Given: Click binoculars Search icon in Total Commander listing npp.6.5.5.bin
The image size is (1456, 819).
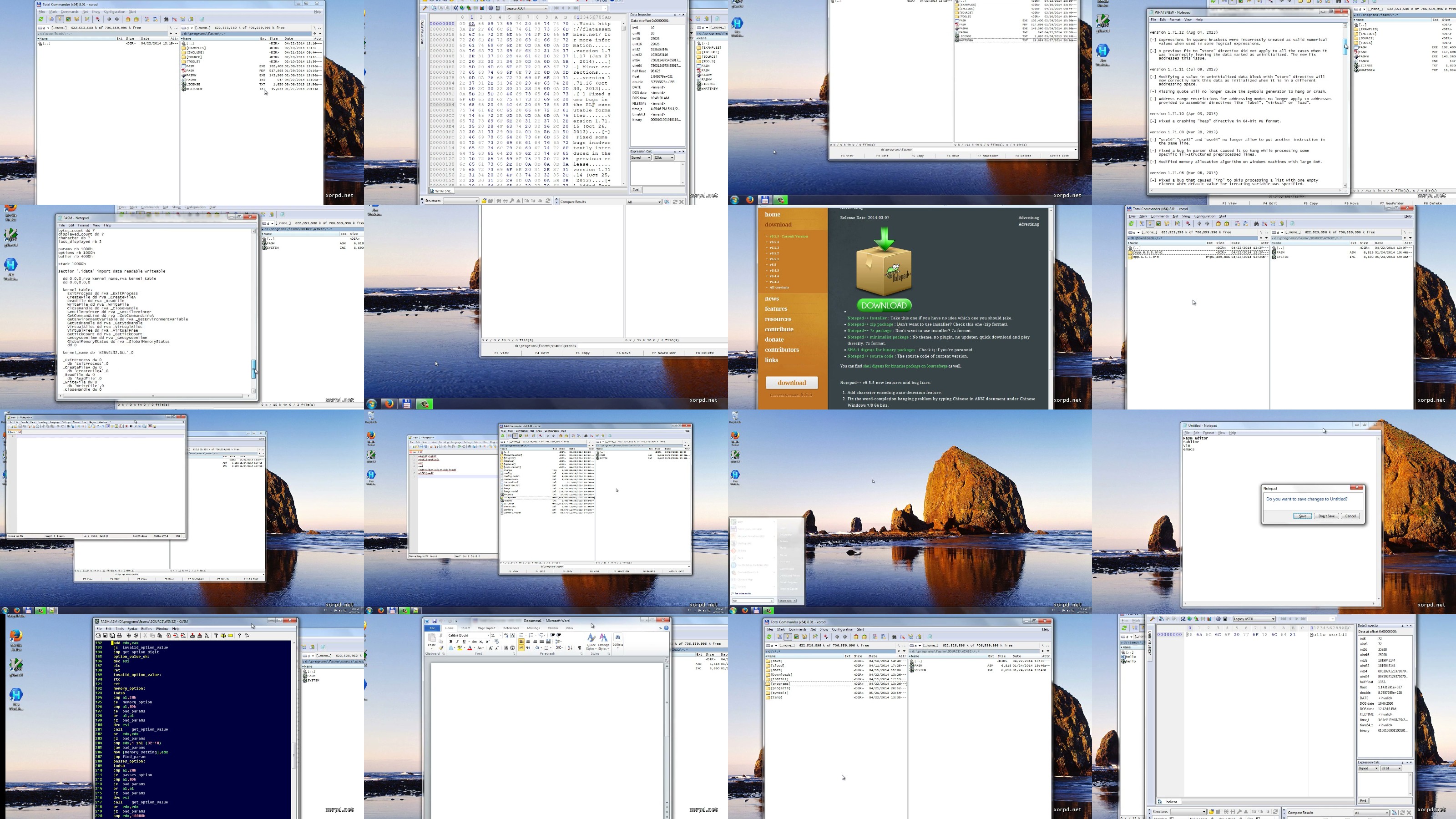Looking at the screenshot, I should click(1256, 224).
